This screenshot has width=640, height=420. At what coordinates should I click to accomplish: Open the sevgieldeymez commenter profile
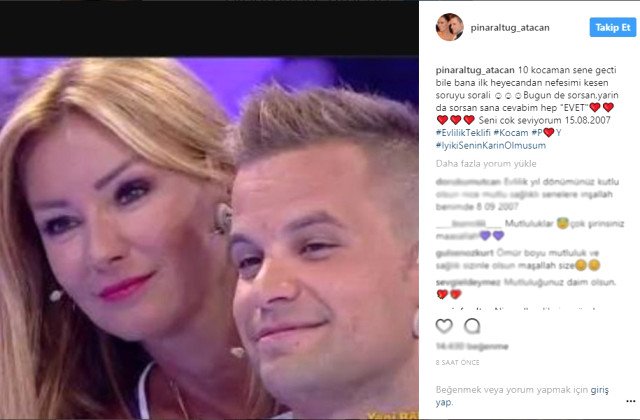pos(468,282)
